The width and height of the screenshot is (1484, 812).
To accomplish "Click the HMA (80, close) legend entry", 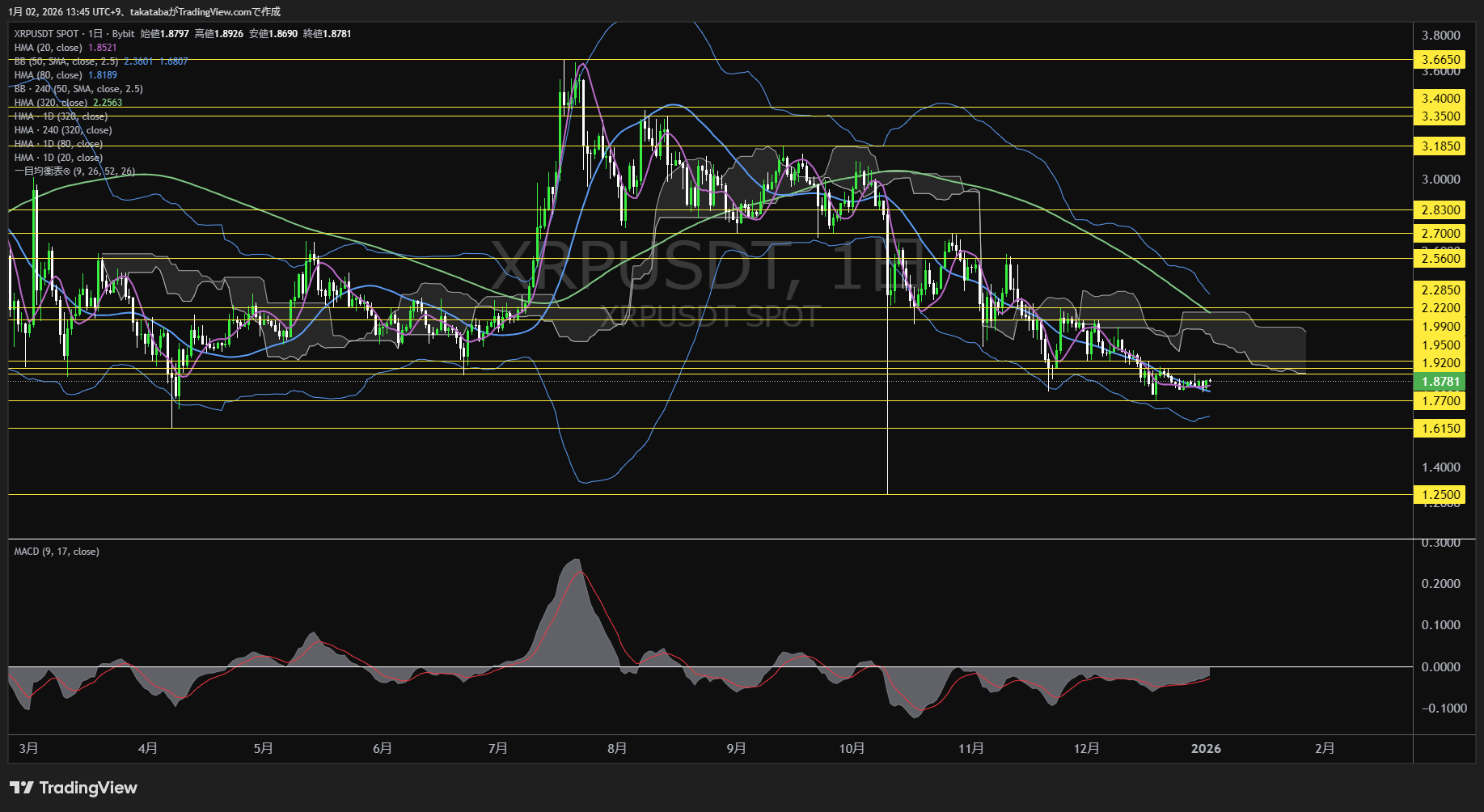I will [x=49, y=74].
